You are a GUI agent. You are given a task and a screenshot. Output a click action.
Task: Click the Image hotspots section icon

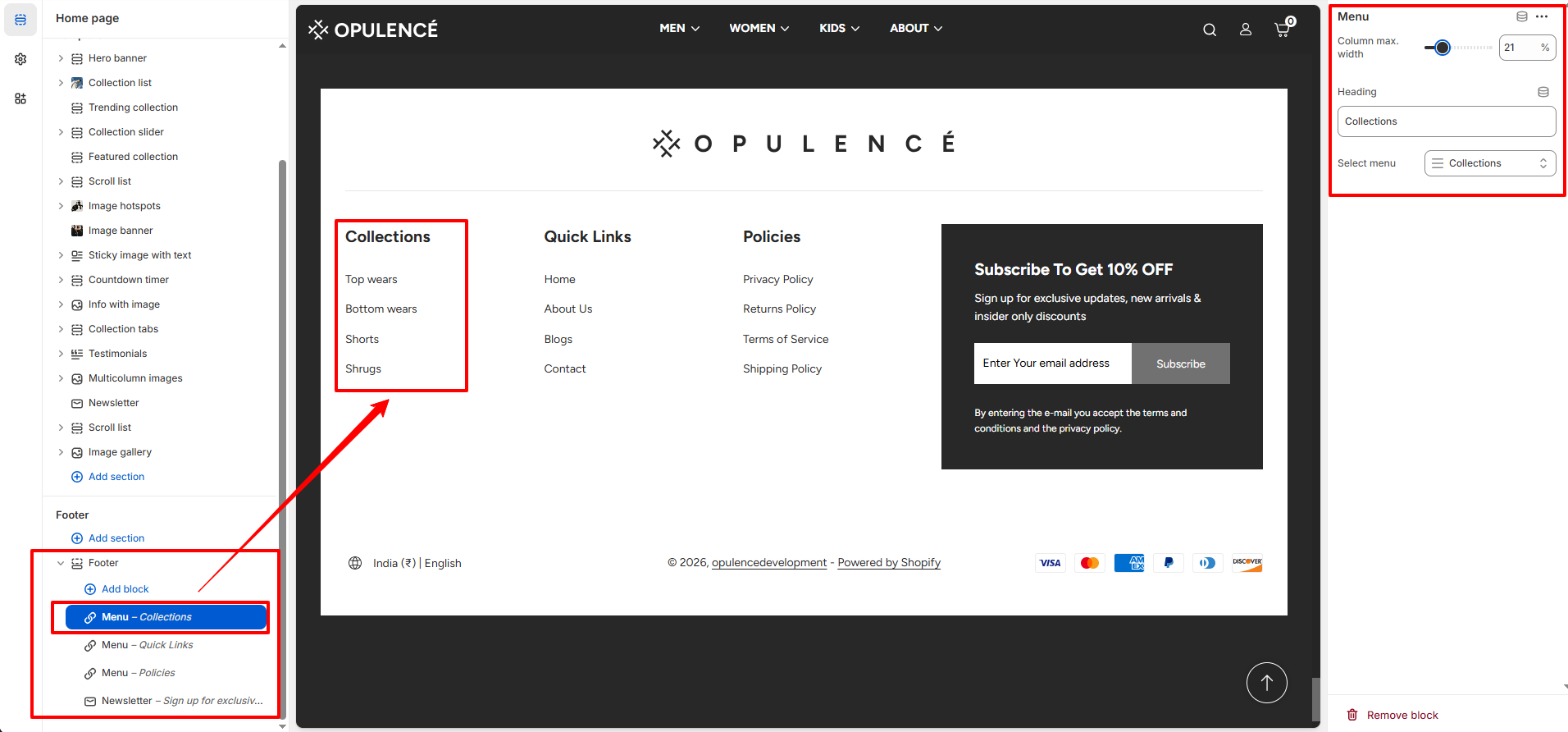click(x=77, y=206)
